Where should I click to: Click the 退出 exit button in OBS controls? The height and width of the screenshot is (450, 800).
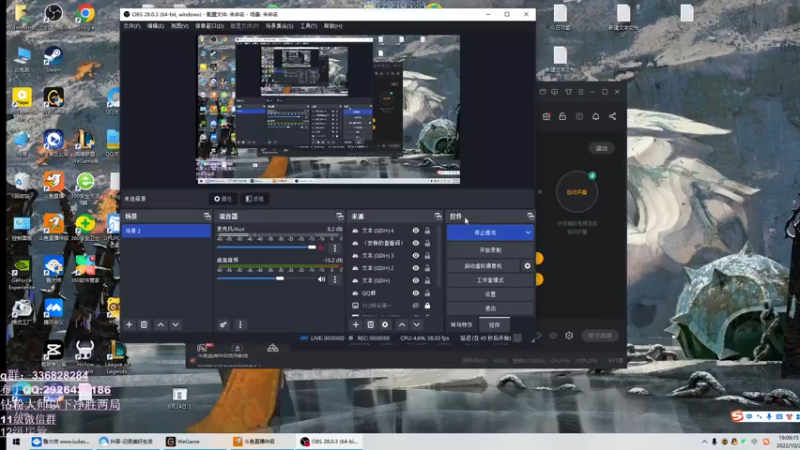click(490, 308)
